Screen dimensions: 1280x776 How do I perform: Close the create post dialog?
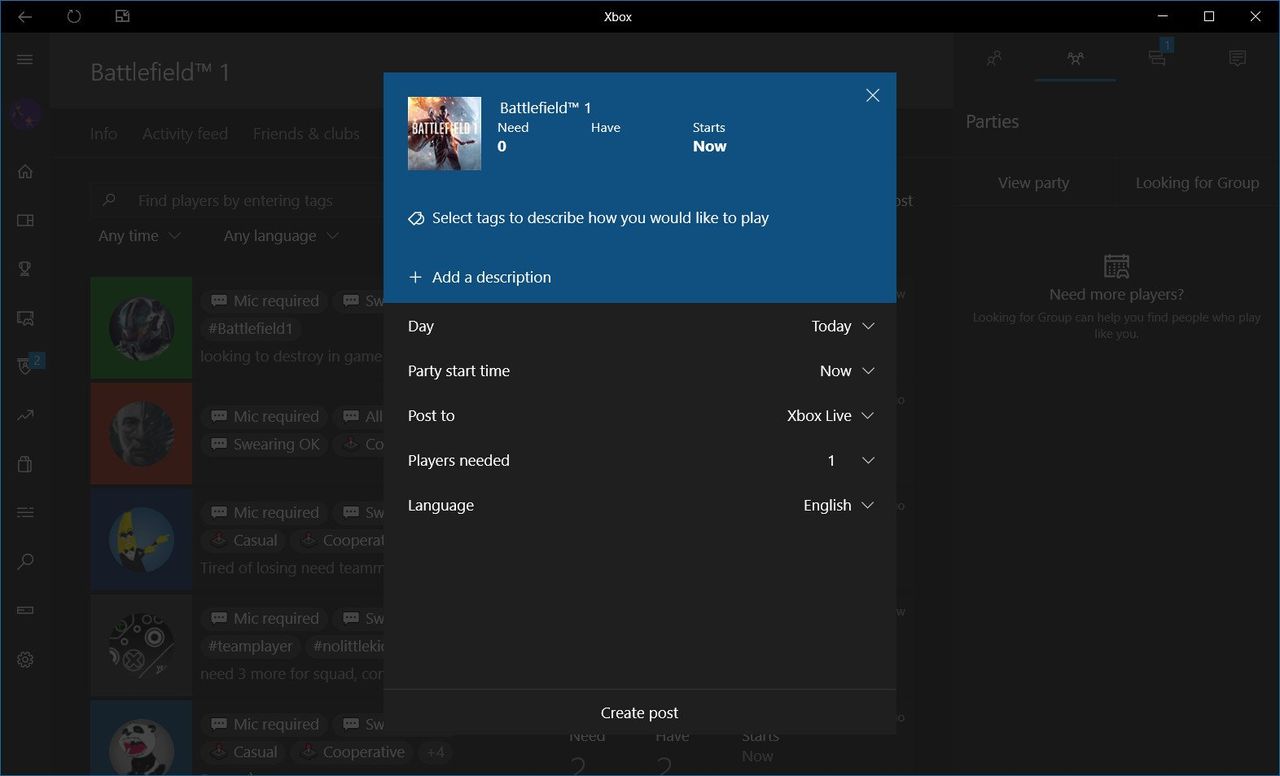(x=873, y=95)
